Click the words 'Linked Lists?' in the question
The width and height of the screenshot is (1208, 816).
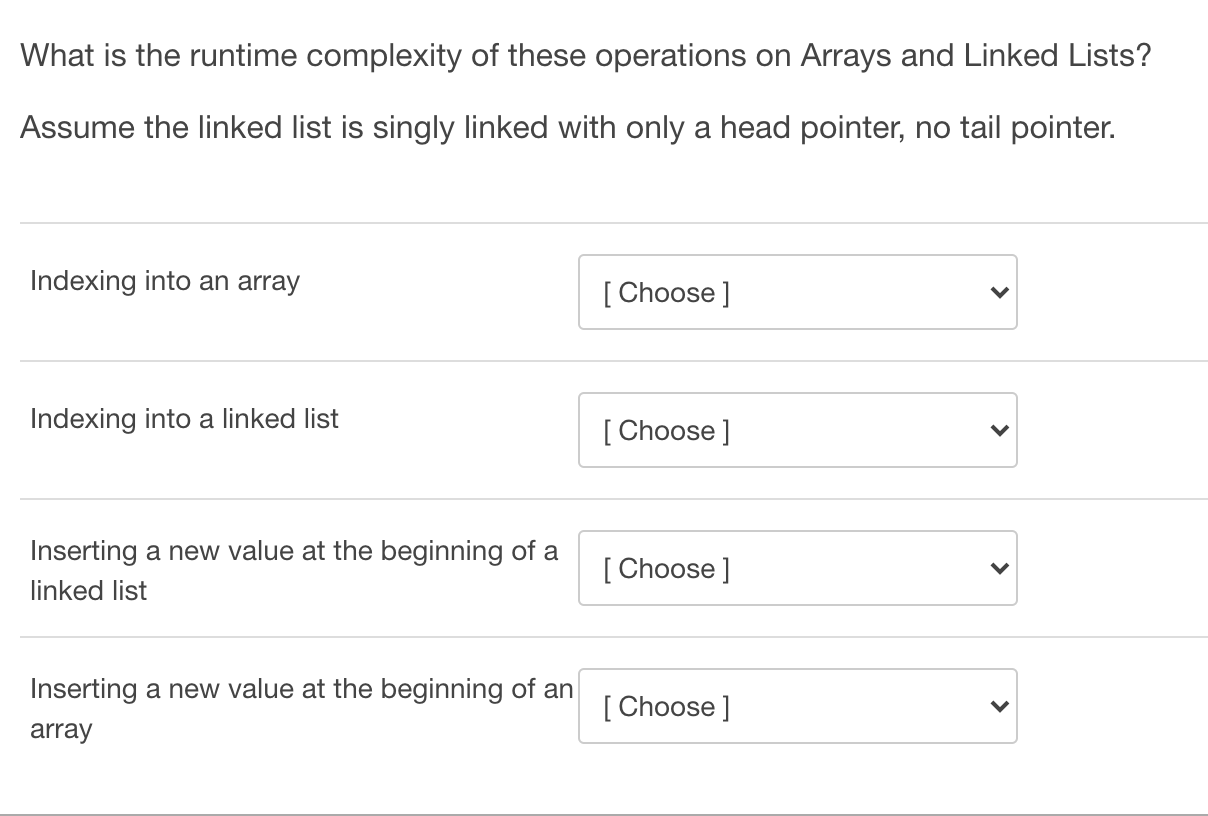pos(1057,55)
